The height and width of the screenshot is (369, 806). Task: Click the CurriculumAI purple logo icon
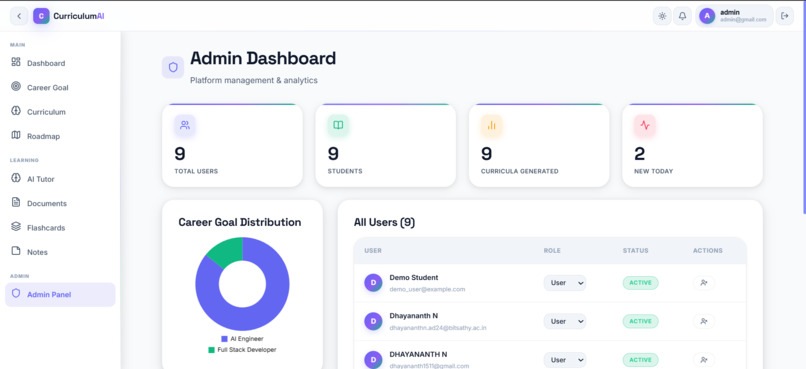(x=41, y=16)
